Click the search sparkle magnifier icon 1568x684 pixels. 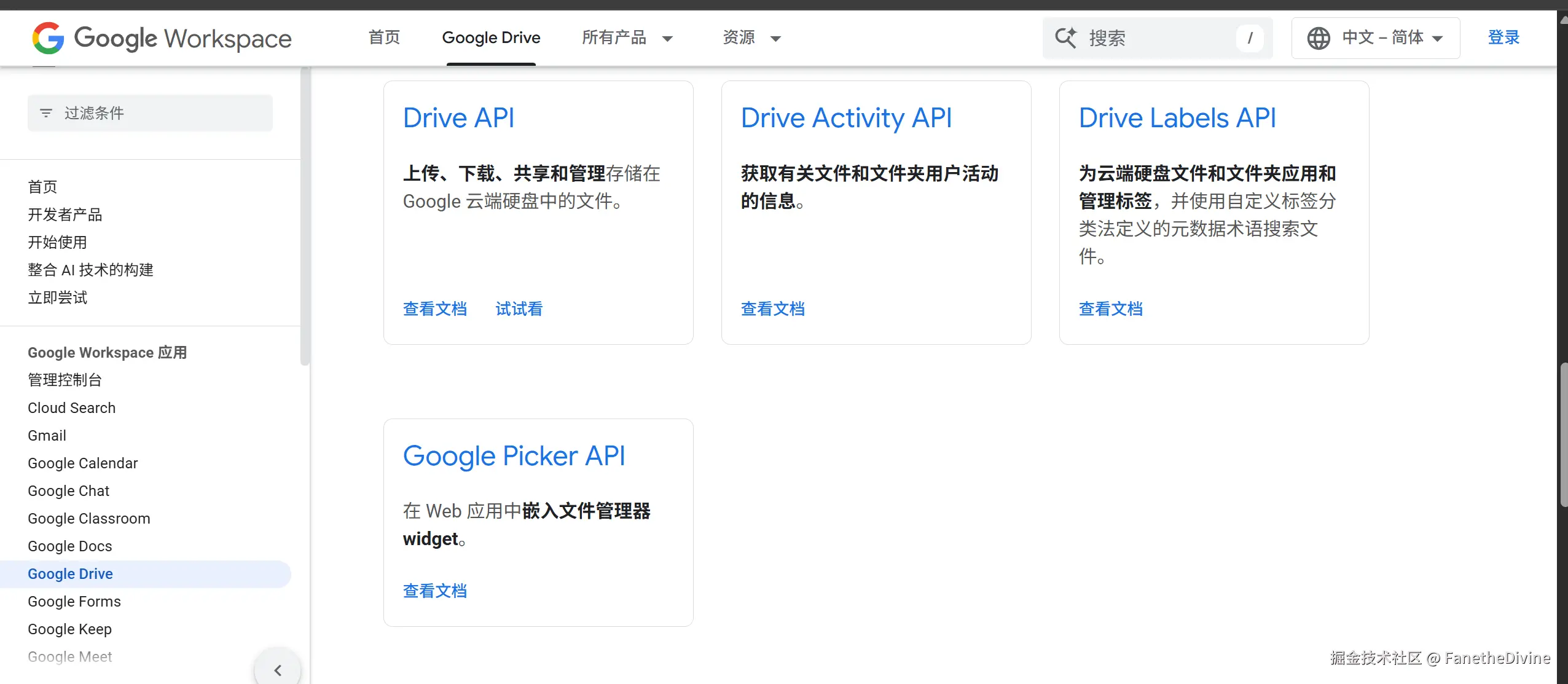click(x=1065, y=38)
